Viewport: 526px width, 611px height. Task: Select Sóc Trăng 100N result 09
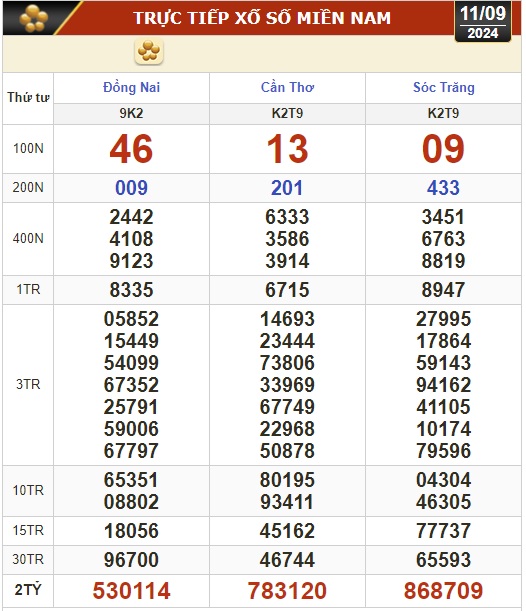point(443,149)
